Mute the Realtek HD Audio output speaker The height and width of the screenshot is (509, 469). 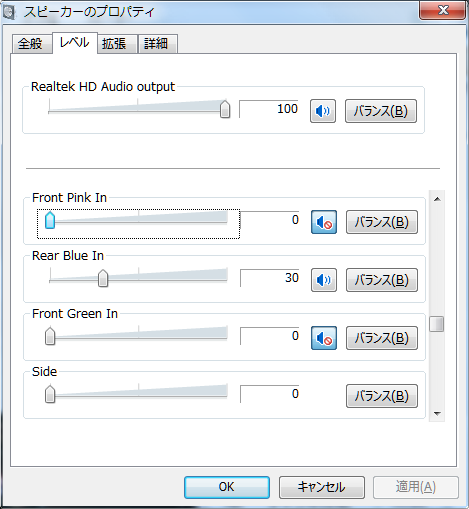pyautogui.click(x=323, y=111)
